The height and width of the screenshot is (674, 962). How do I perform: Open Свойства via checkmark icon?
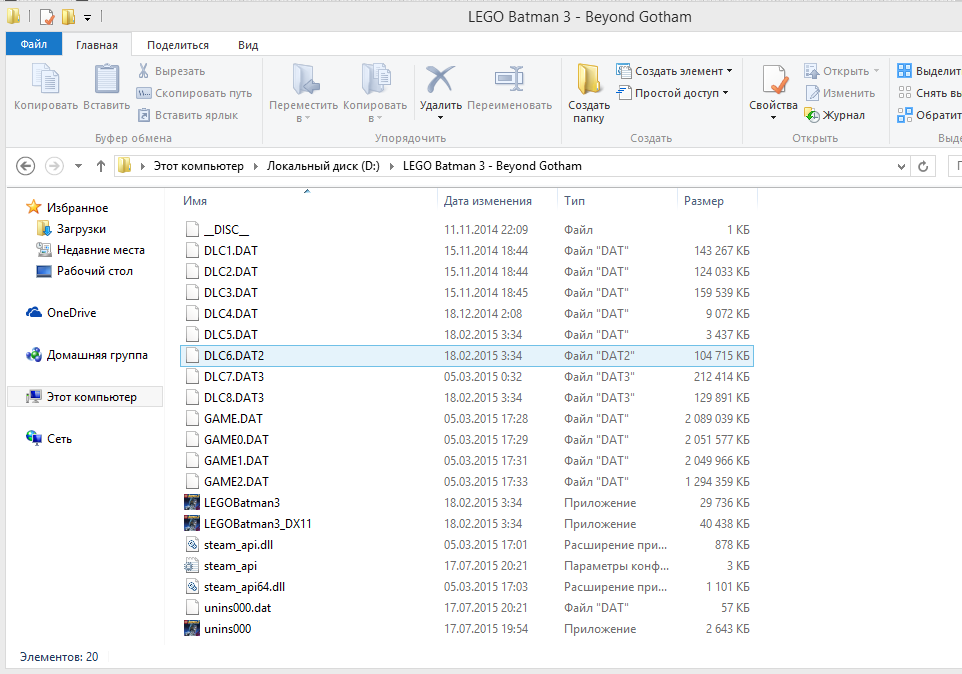(x=773, y=81)
